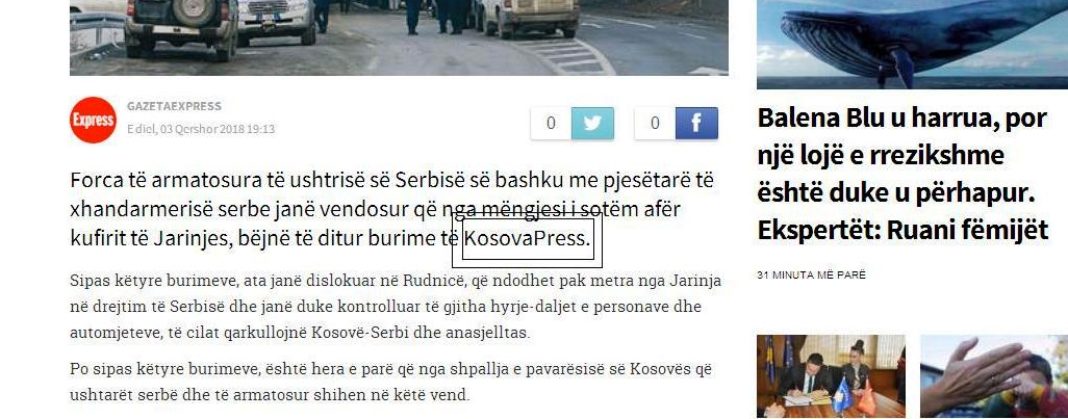
Task: Click the paragraph starting Po sipas këtyre
Action: tap(390, 382)
